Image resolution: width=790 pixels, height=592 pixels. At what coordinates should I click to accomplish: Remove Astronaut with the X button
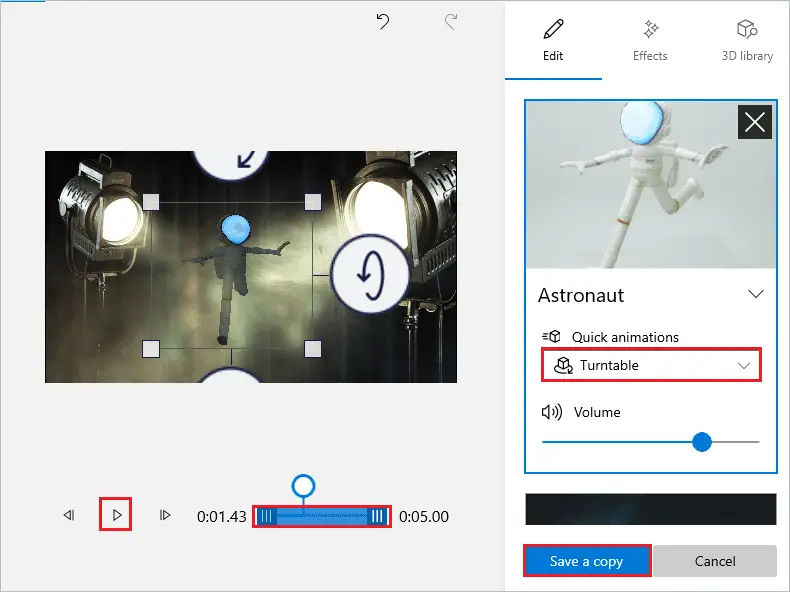tap(755, 122)
